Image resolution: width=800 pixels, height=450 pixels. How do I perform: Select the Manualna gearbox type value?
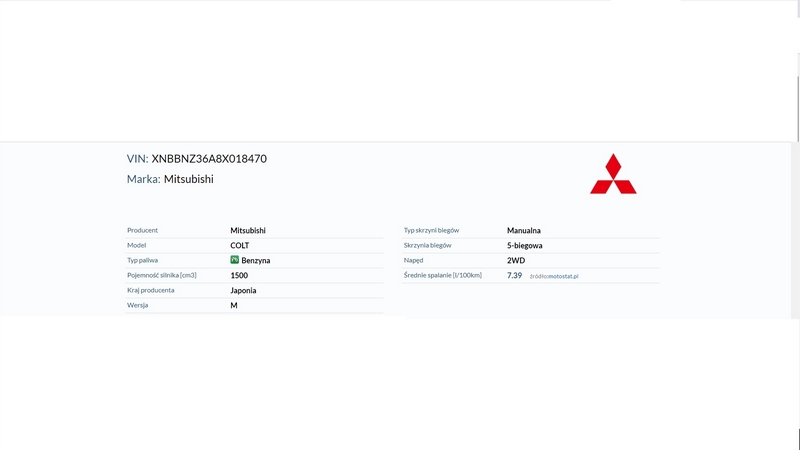(524, 231)
